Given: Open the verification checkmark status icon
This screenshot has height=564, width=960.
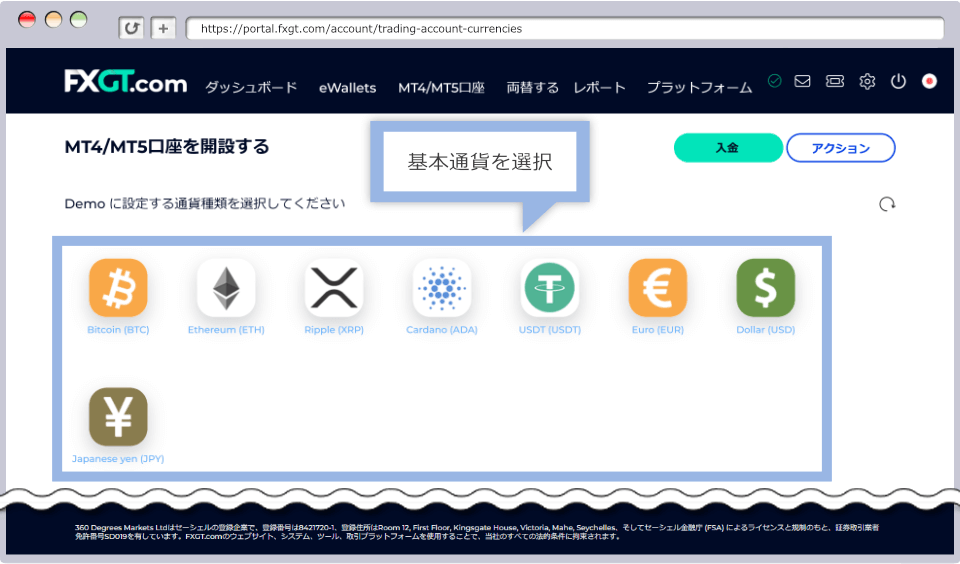Looking at the screenshot, I should [x=774, y=81].
